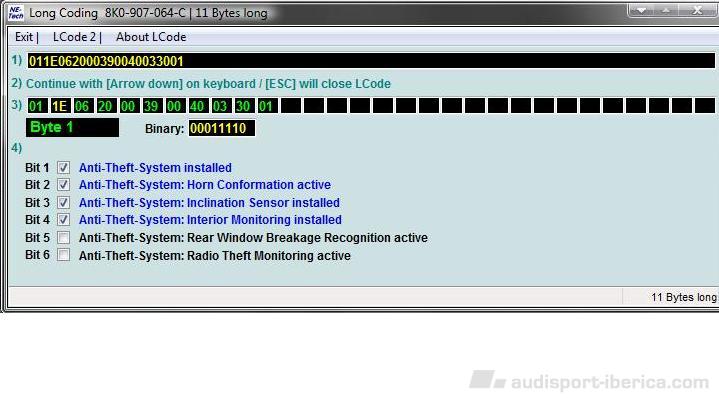Select byte cell with value 40

197,106
